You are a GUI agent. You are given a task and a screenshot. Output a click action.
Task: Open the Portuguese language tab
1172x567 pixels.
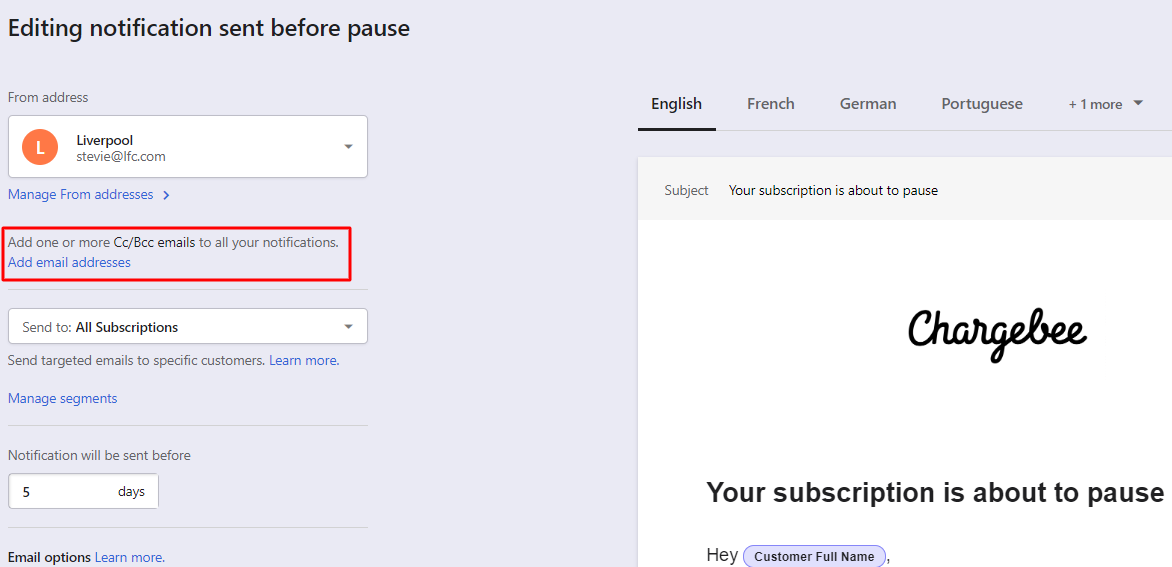click(981, 104)
